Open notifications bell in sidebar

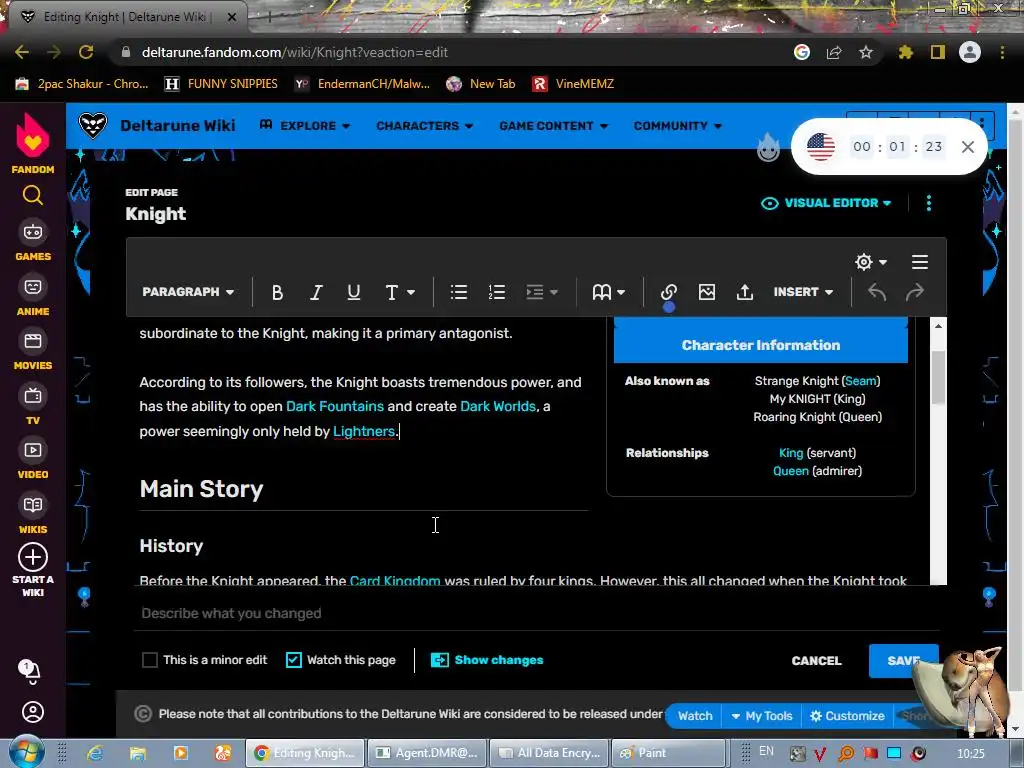pos(30,670)
